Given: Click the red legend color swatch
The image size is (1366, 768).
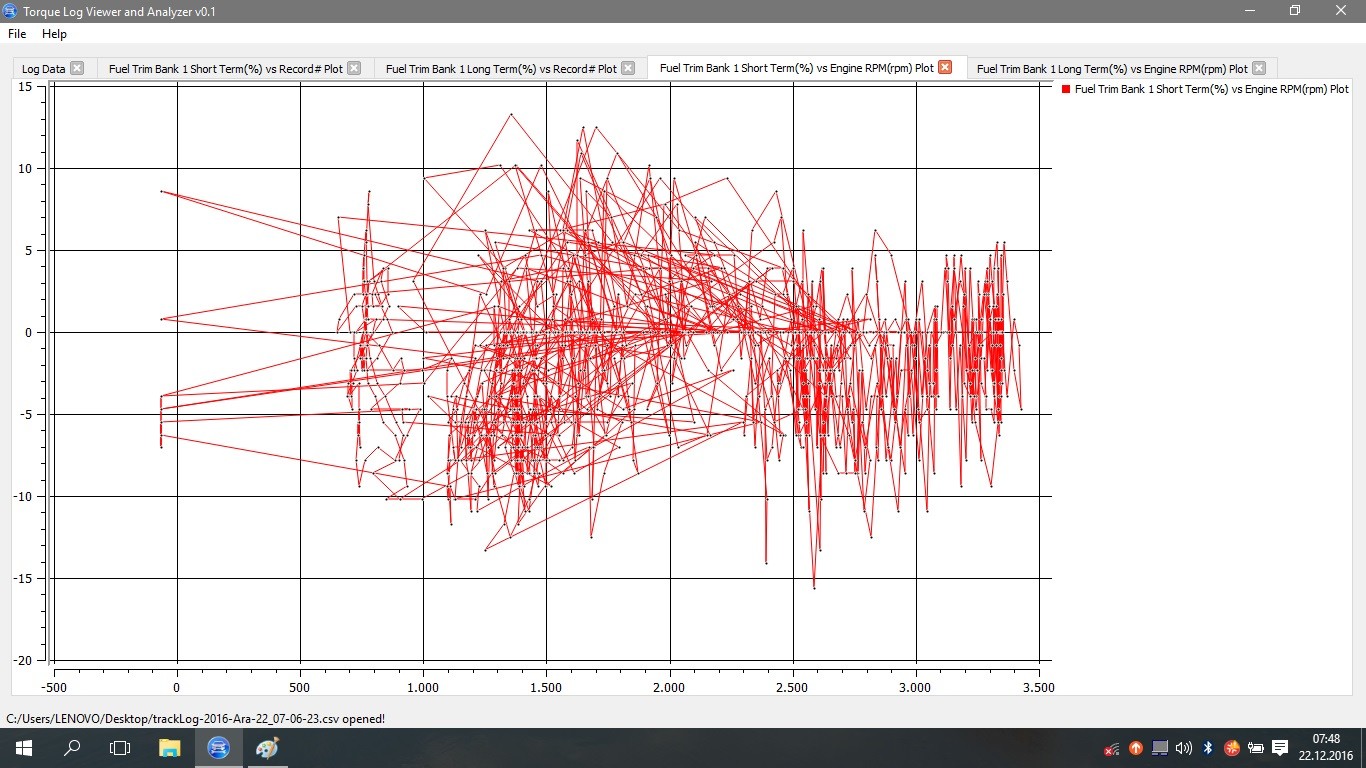Looking at the screenshot, I should tap(1066, 89).
